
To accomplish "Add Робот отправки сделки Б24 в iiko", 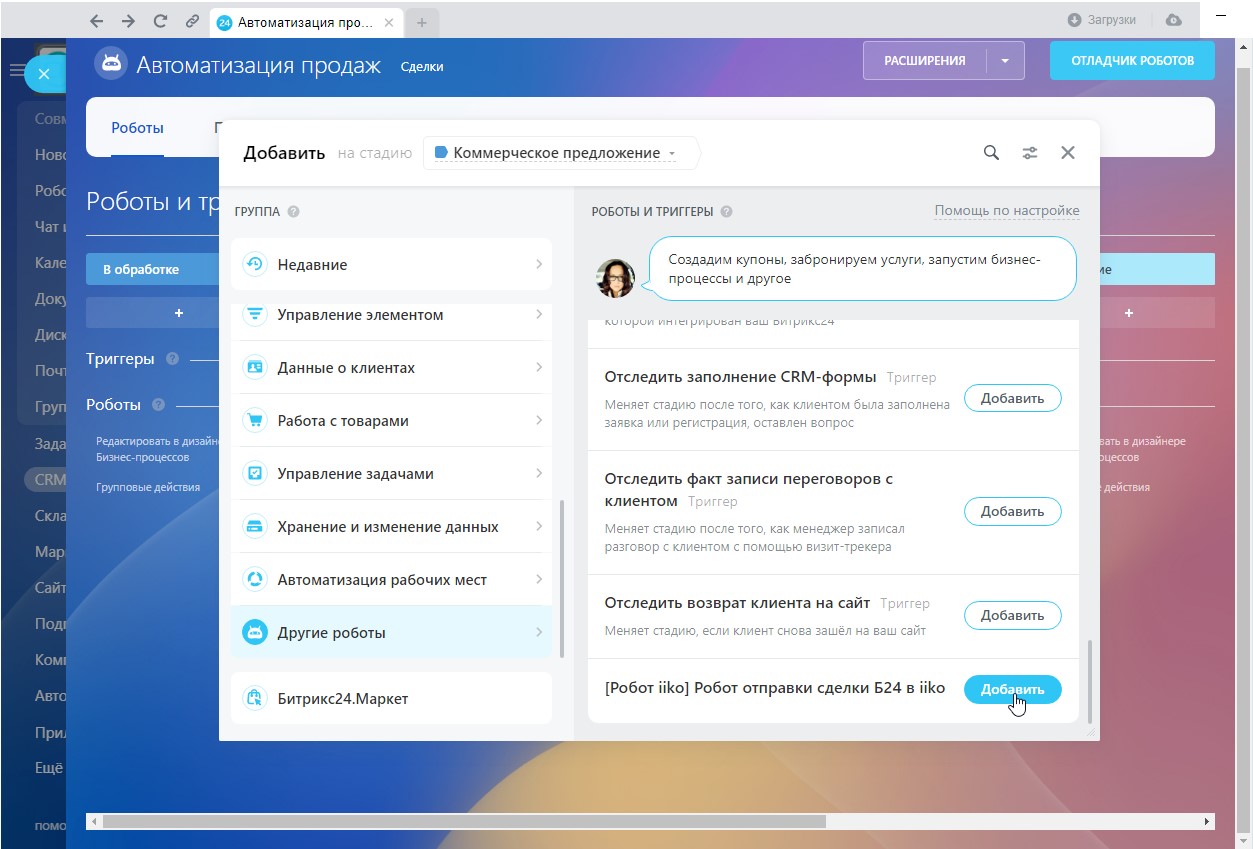I will (x=1012, y=689).
